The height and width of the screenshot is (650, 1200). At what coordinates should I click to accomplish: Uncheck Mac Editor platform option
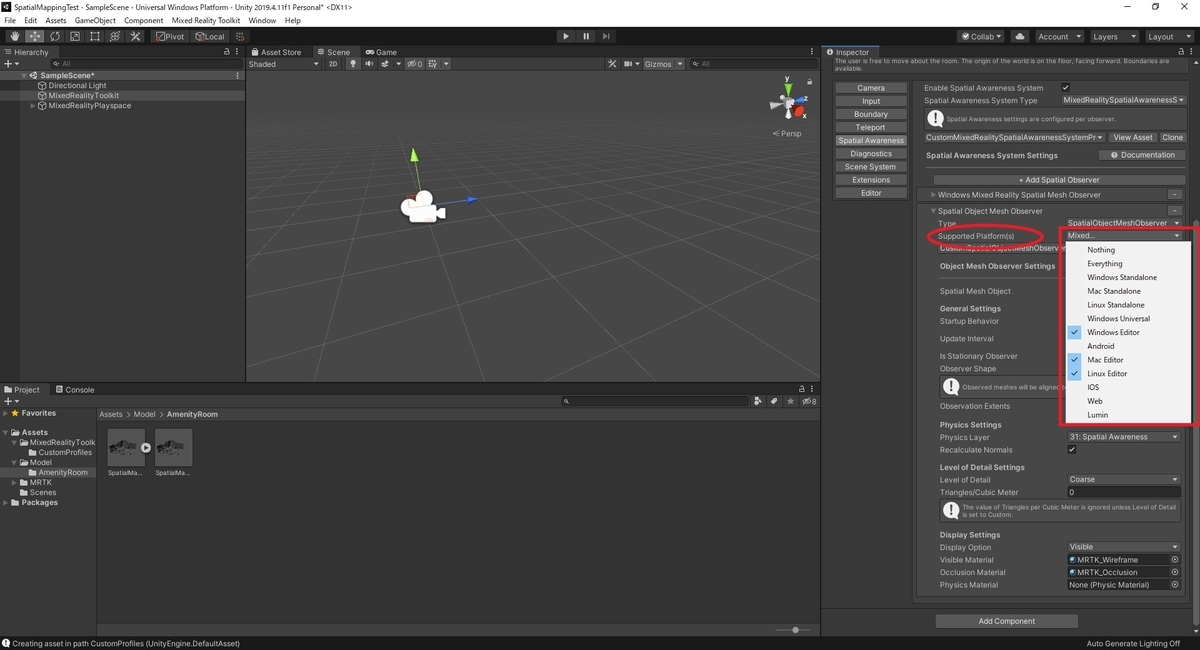(1128, 360)
